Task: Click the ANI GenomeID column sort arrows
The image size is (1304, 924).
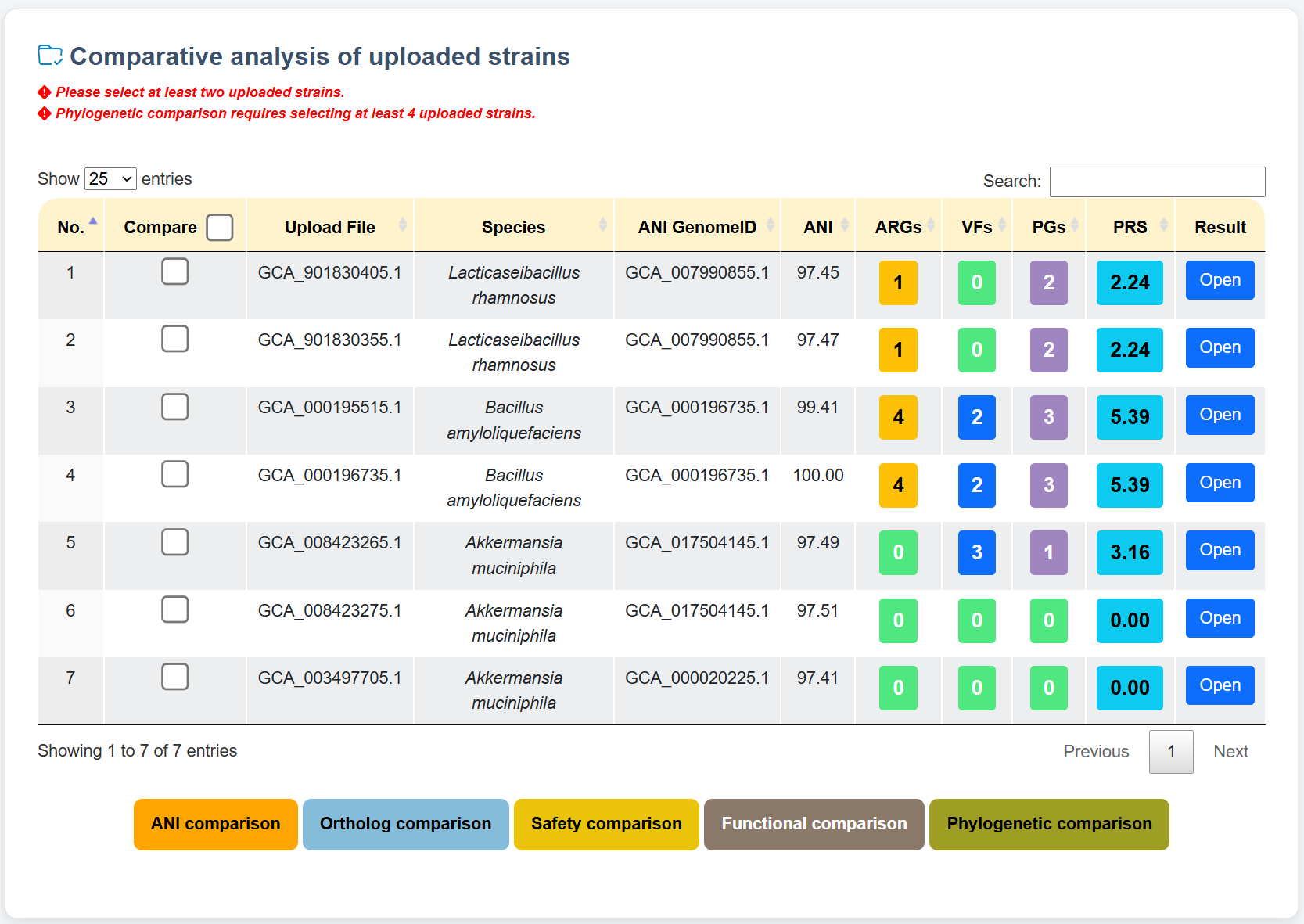Action: (x=770, y=226)
